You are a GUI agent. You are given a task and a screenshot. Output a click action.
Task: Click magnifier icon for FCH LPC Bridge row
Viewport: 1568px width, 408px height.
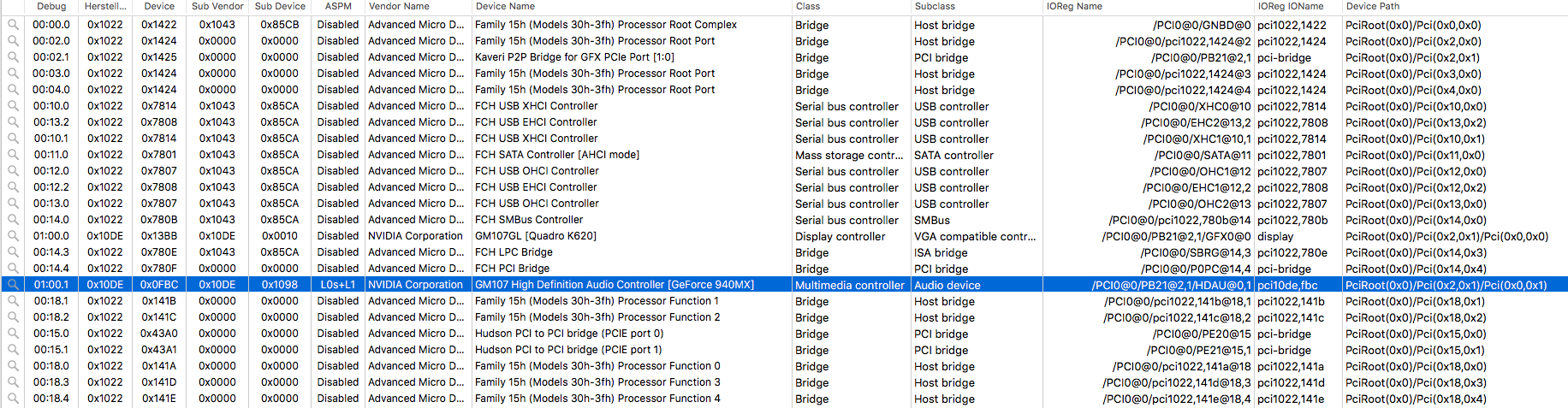[x=13, y=252]
